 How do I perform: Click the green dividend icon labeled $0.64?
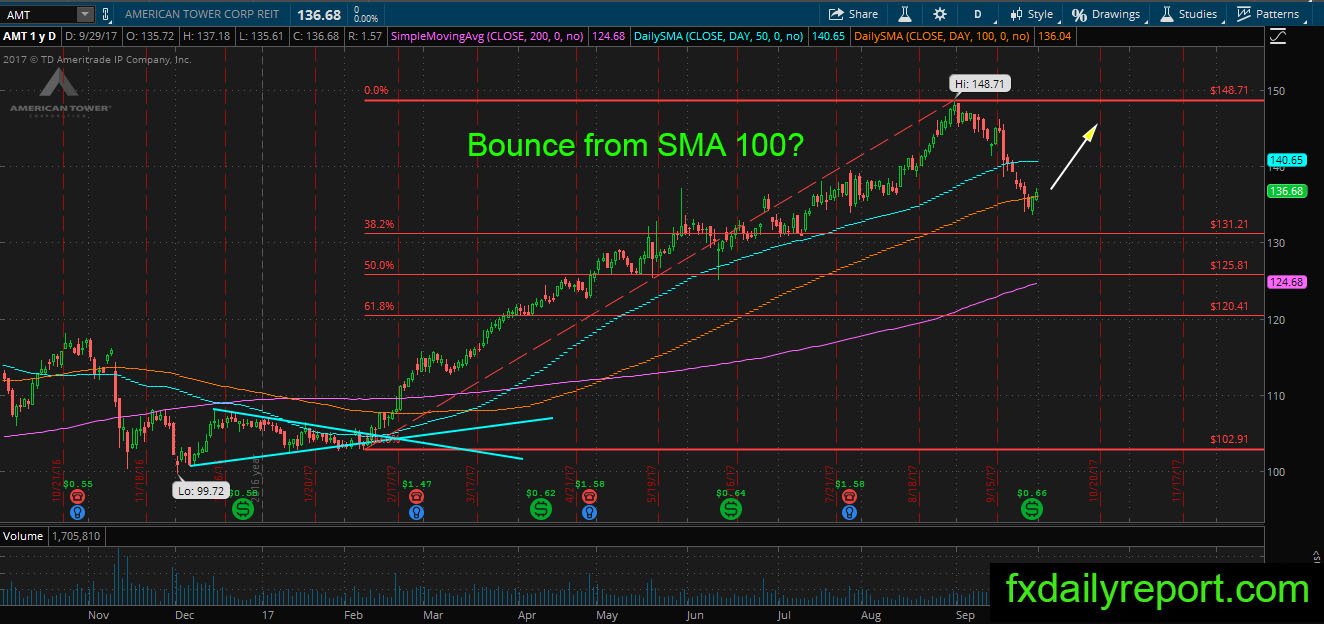[732, 509]
